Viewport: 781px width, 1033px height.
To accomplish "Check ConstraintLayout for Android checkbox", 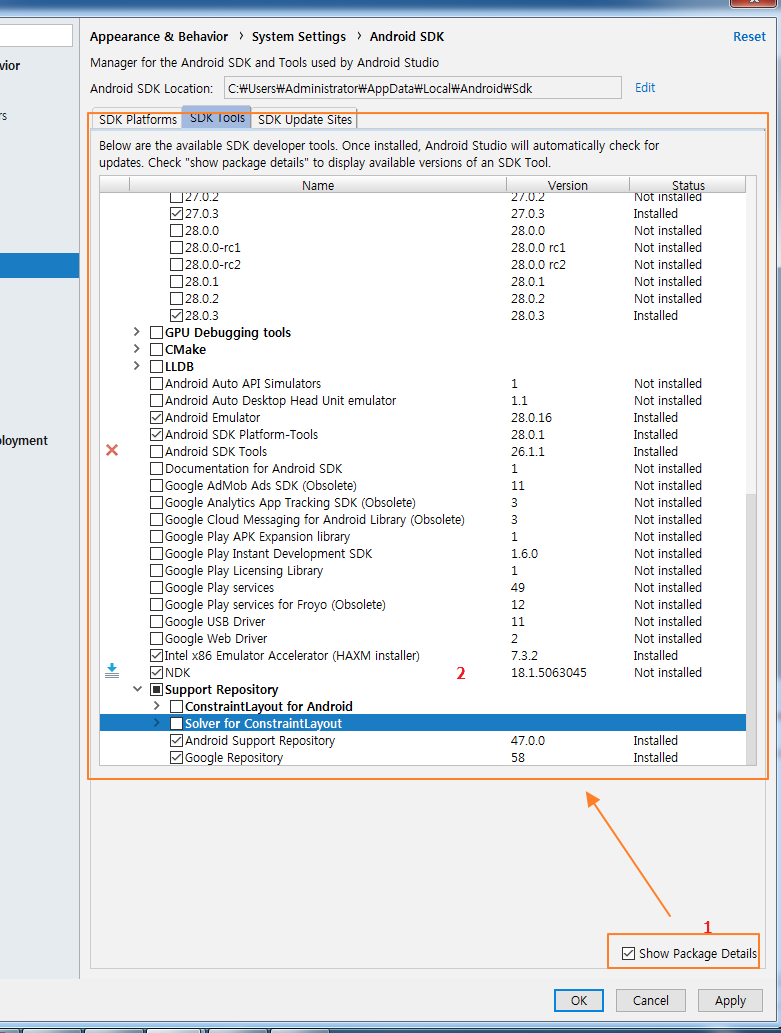I will 176,707.
